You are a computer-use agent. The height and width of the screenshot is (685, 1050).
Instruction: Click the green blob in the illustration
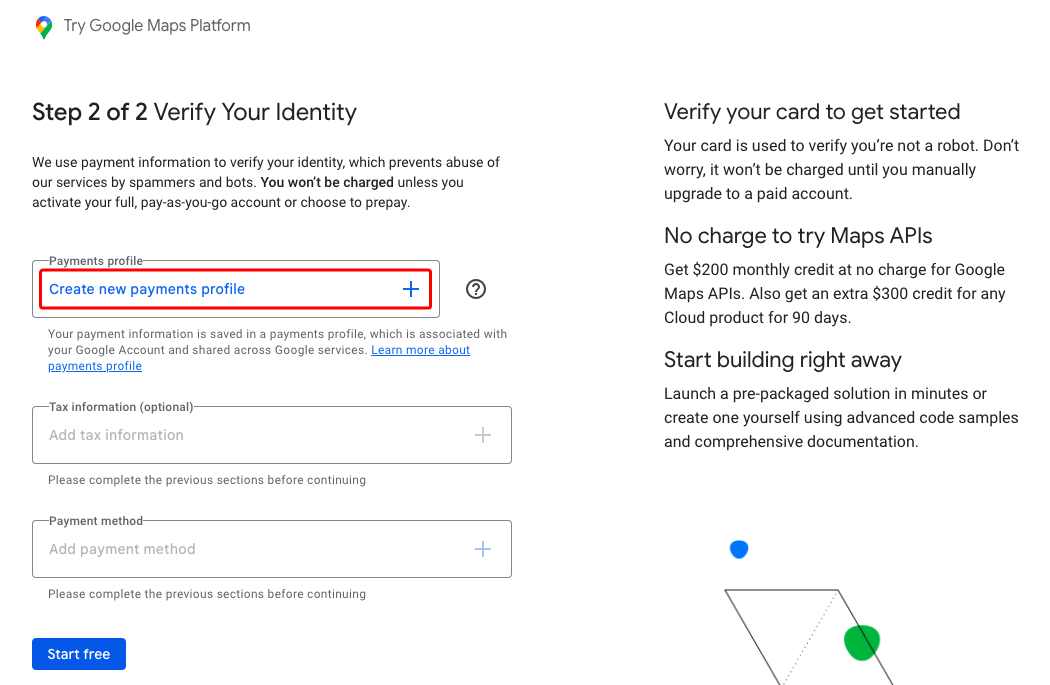862,642
